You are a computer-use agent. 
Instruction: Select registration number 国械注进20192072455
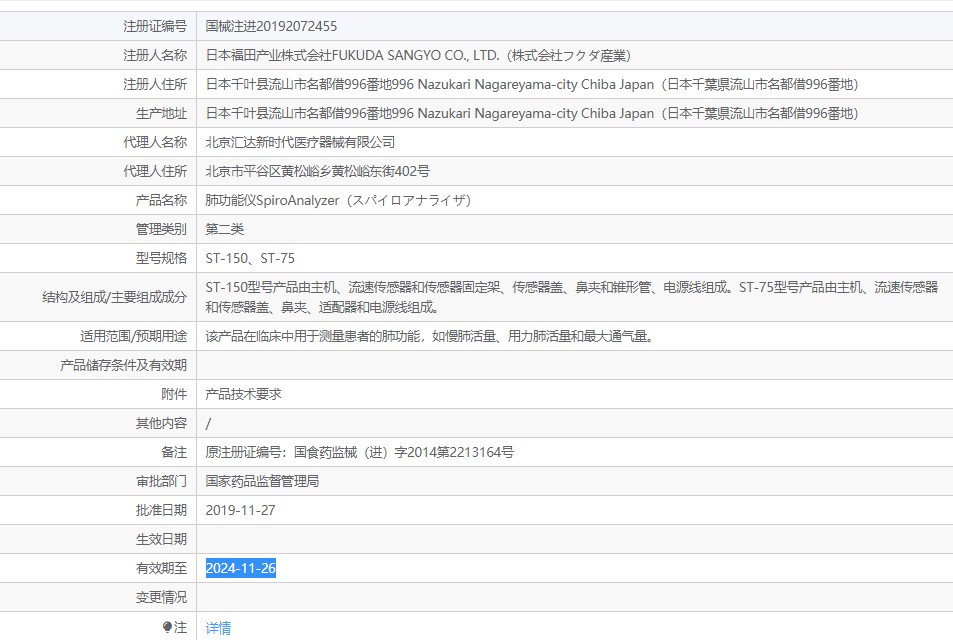(271, 26)
